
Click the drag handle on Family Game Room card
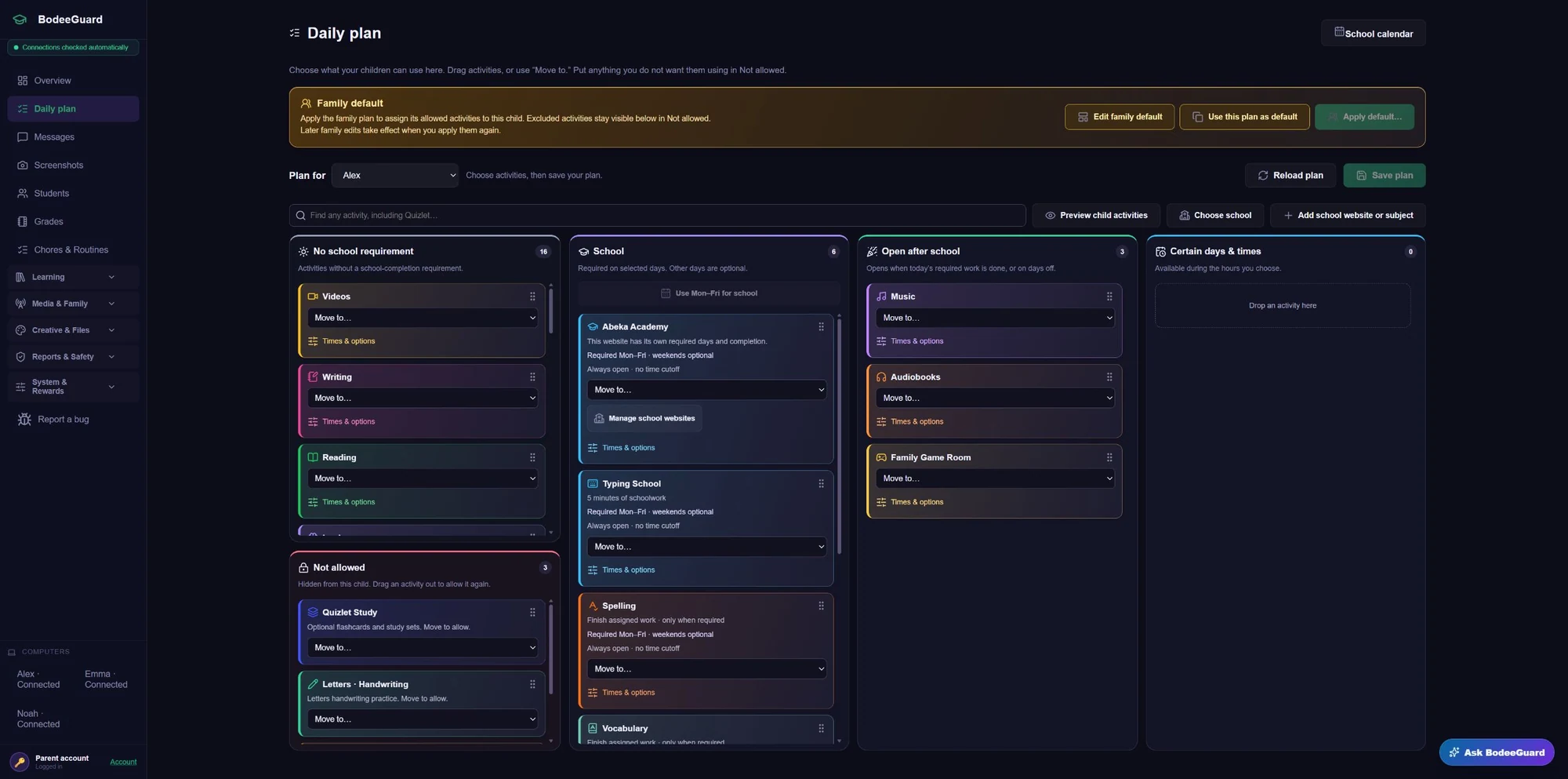1109,457
